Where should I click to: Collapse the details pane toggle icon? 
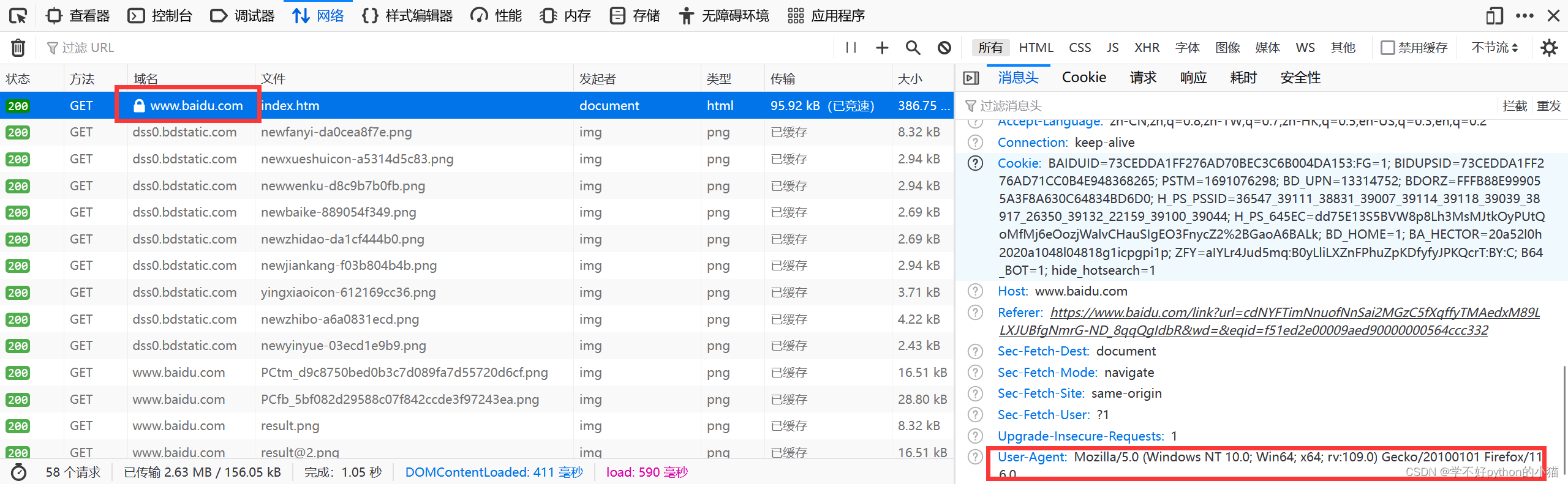coord(971,78)
